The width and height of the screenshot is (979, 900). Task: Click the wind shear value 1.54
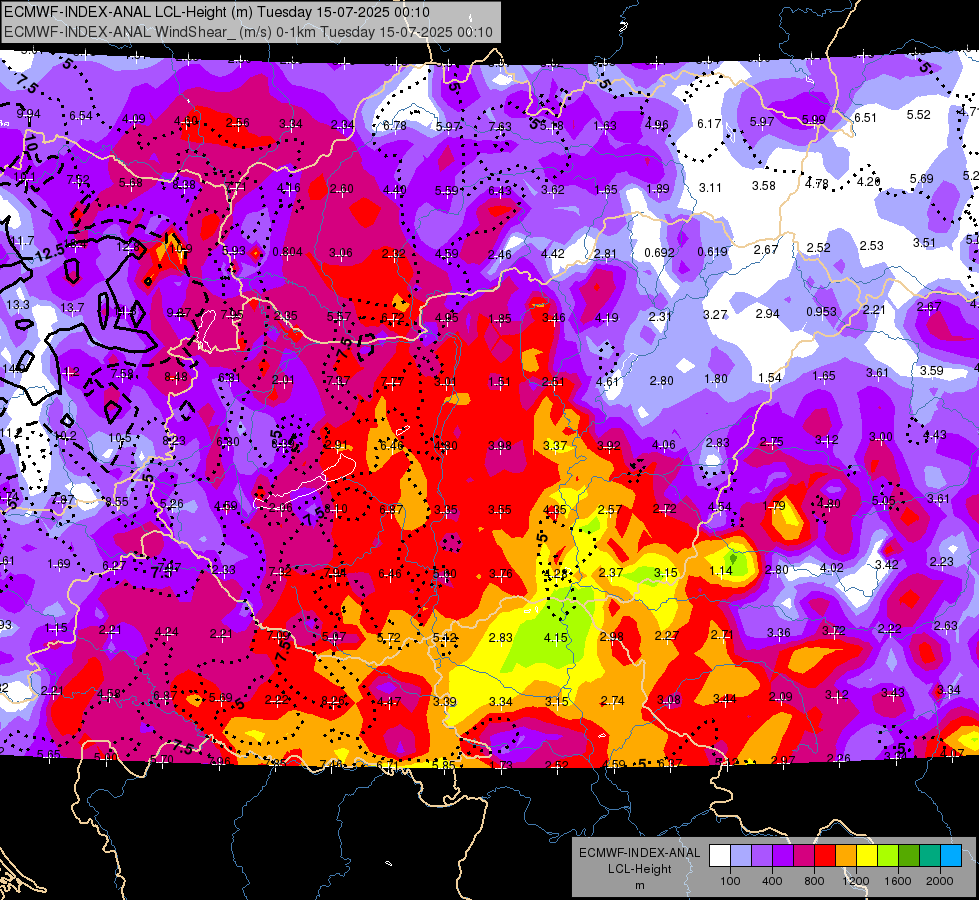(x=770, y=377)
